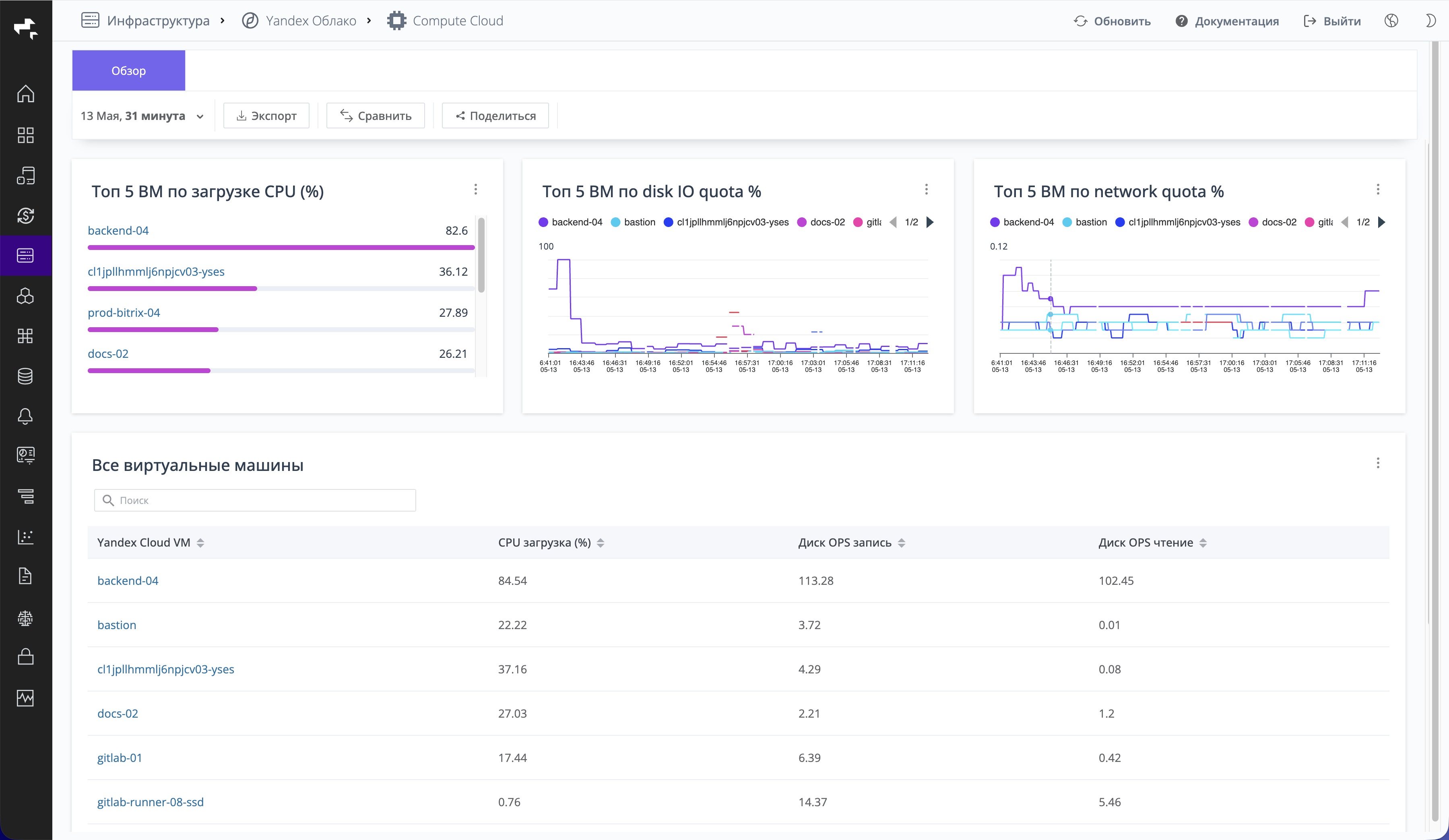This screenshot has height=840, width=1449.
Task: Open the date range dropdown 13 Мая
Action: [142, 116]
